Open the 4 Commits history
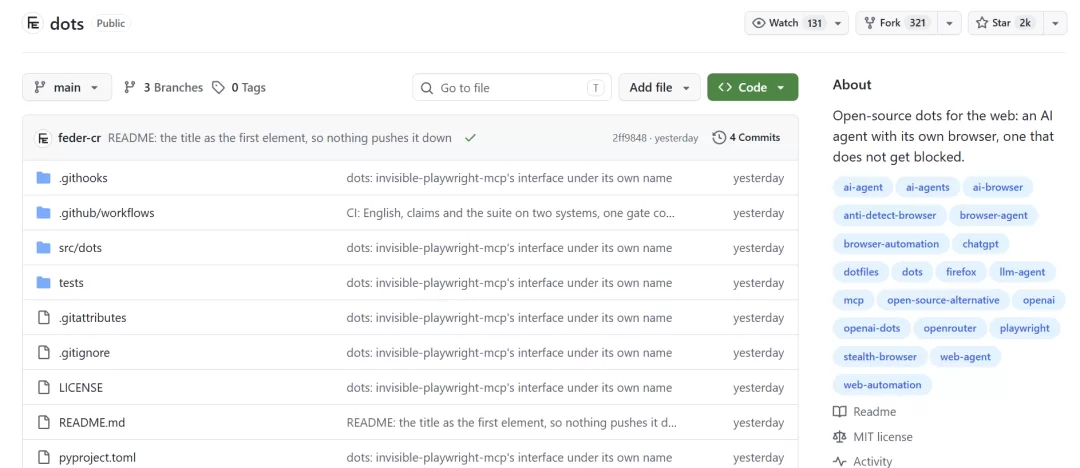1080x468 pixels. [747, 138]
